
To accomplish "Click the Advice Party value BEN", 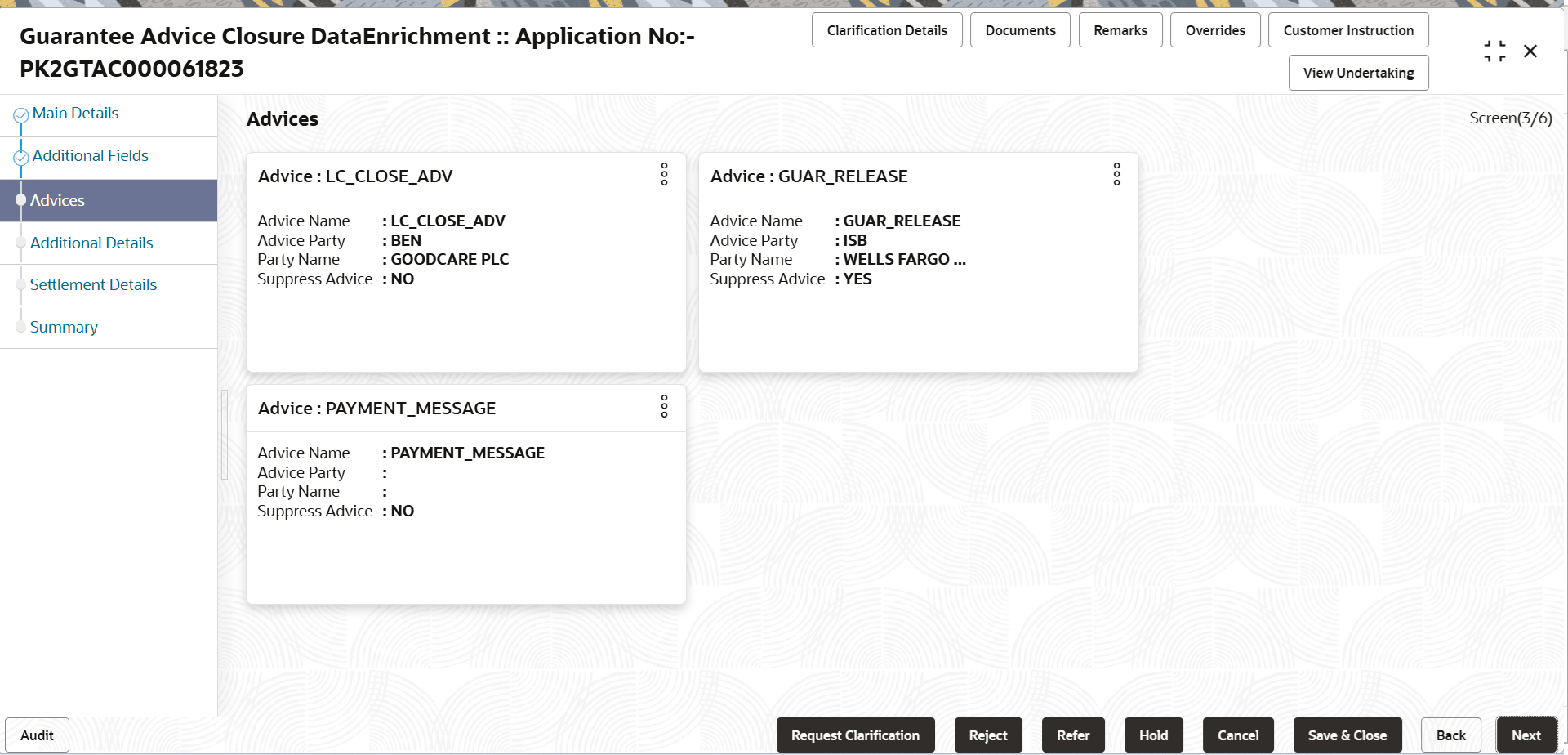I will [406, 240].
